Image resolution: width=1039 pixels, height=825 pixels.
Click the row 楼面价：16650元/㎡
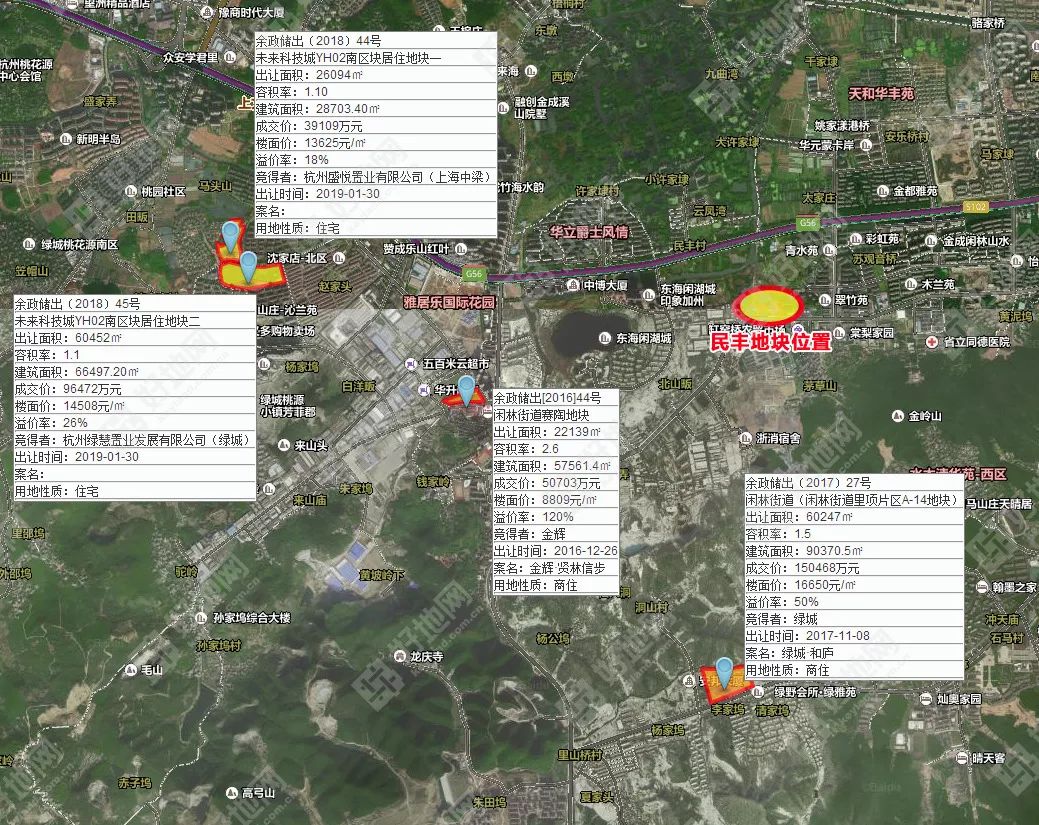tap(853, 585)
